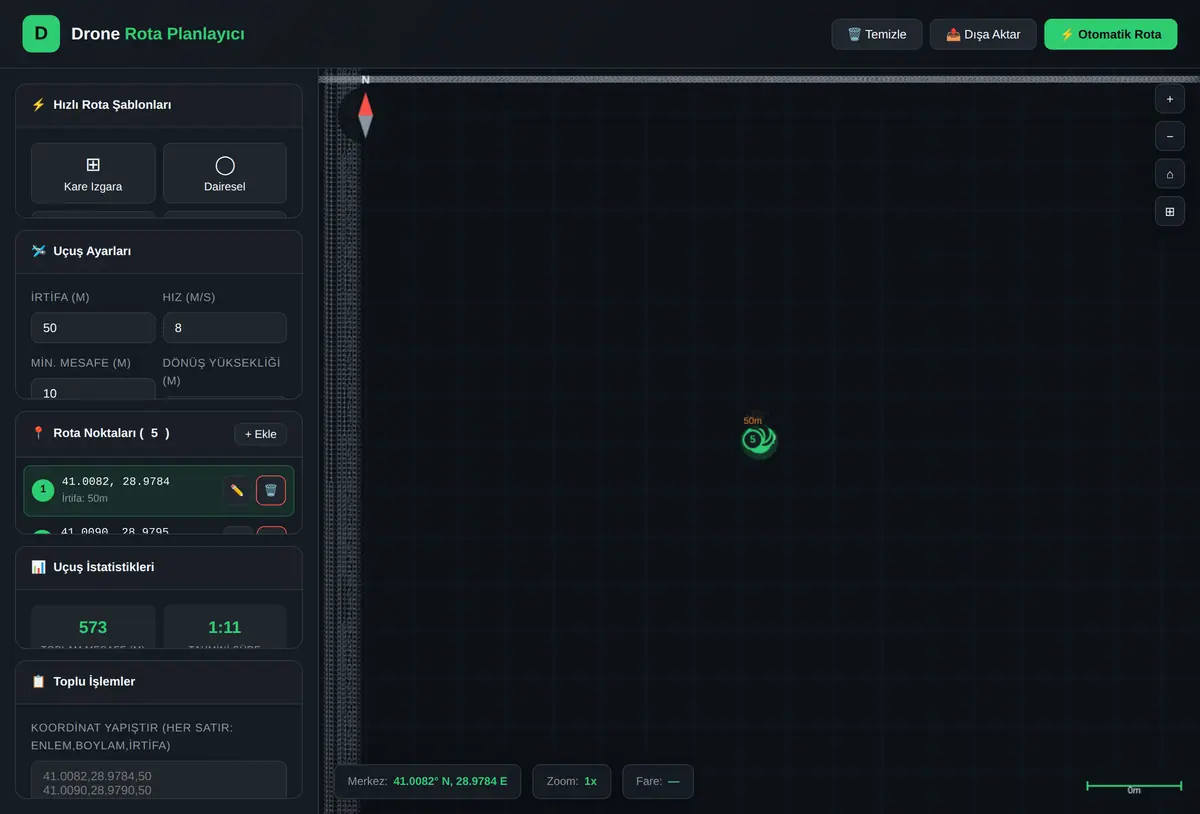The image size is (1200, 814).
Task: Zoom in with the plus map button
Action: tap(1170, 99)
